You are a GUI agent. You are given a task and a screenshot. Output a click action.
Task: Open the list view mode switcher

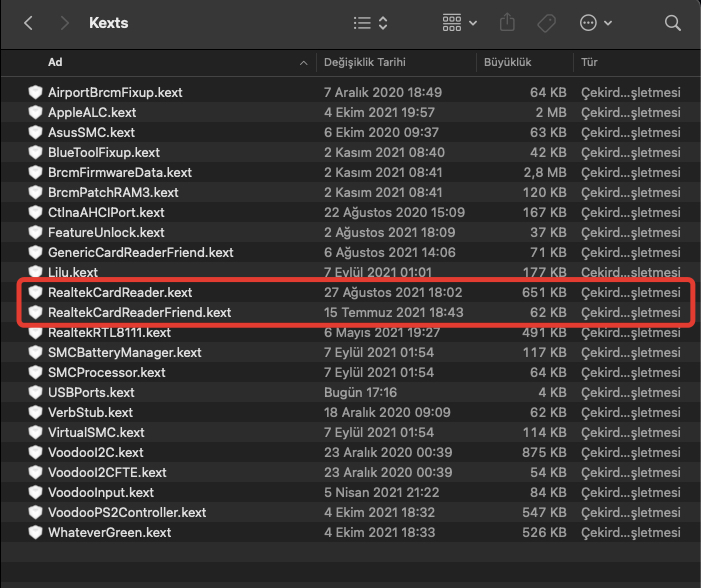pos(371,22)
